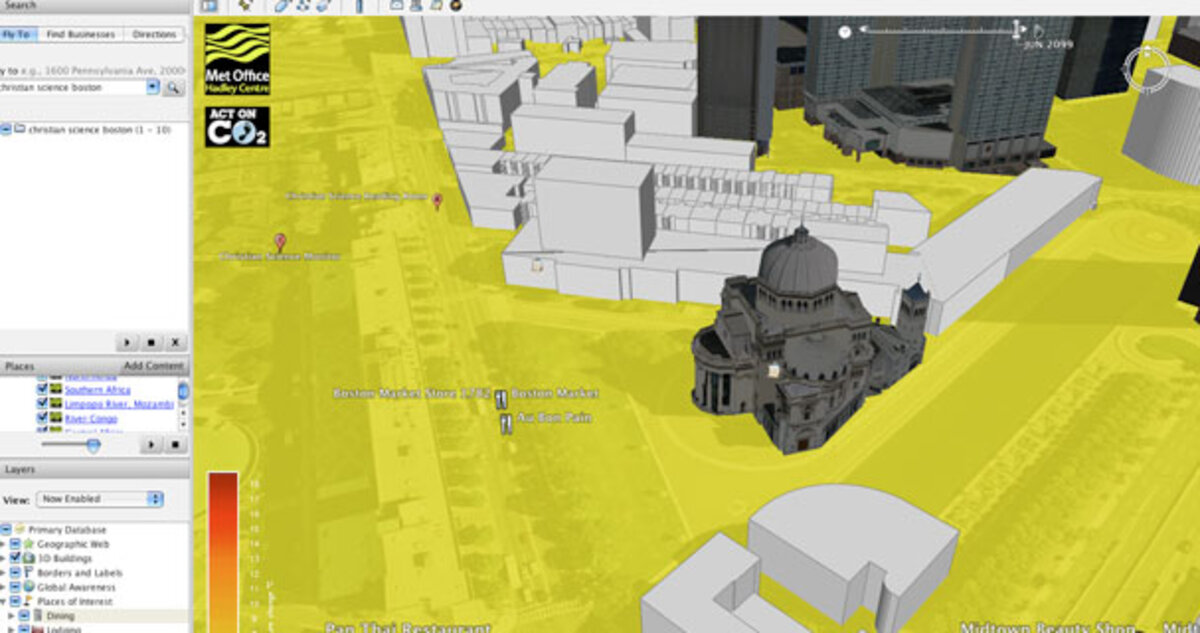Image resolution: width=1200 pixels, height=633 pixels.
Task: Click the magnifier search button
Action: 173,88
